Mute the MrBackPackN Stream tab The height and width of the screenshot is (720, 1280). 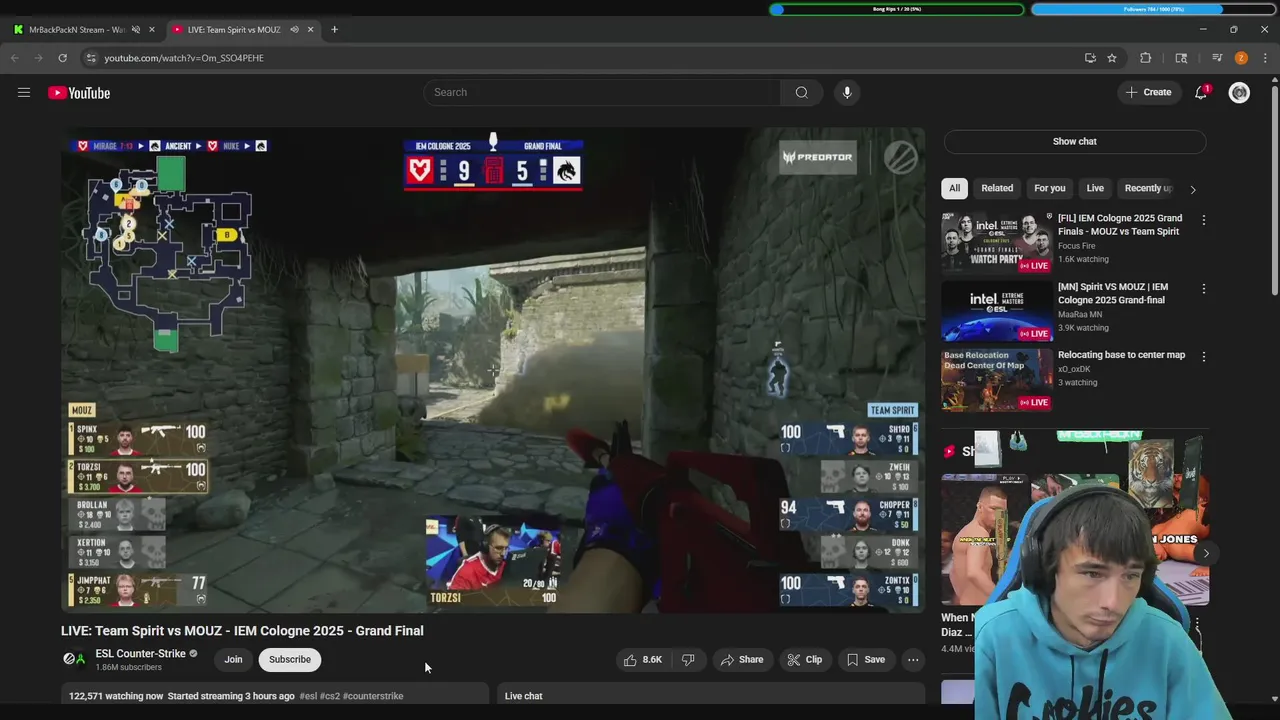[x=135, y=29]
